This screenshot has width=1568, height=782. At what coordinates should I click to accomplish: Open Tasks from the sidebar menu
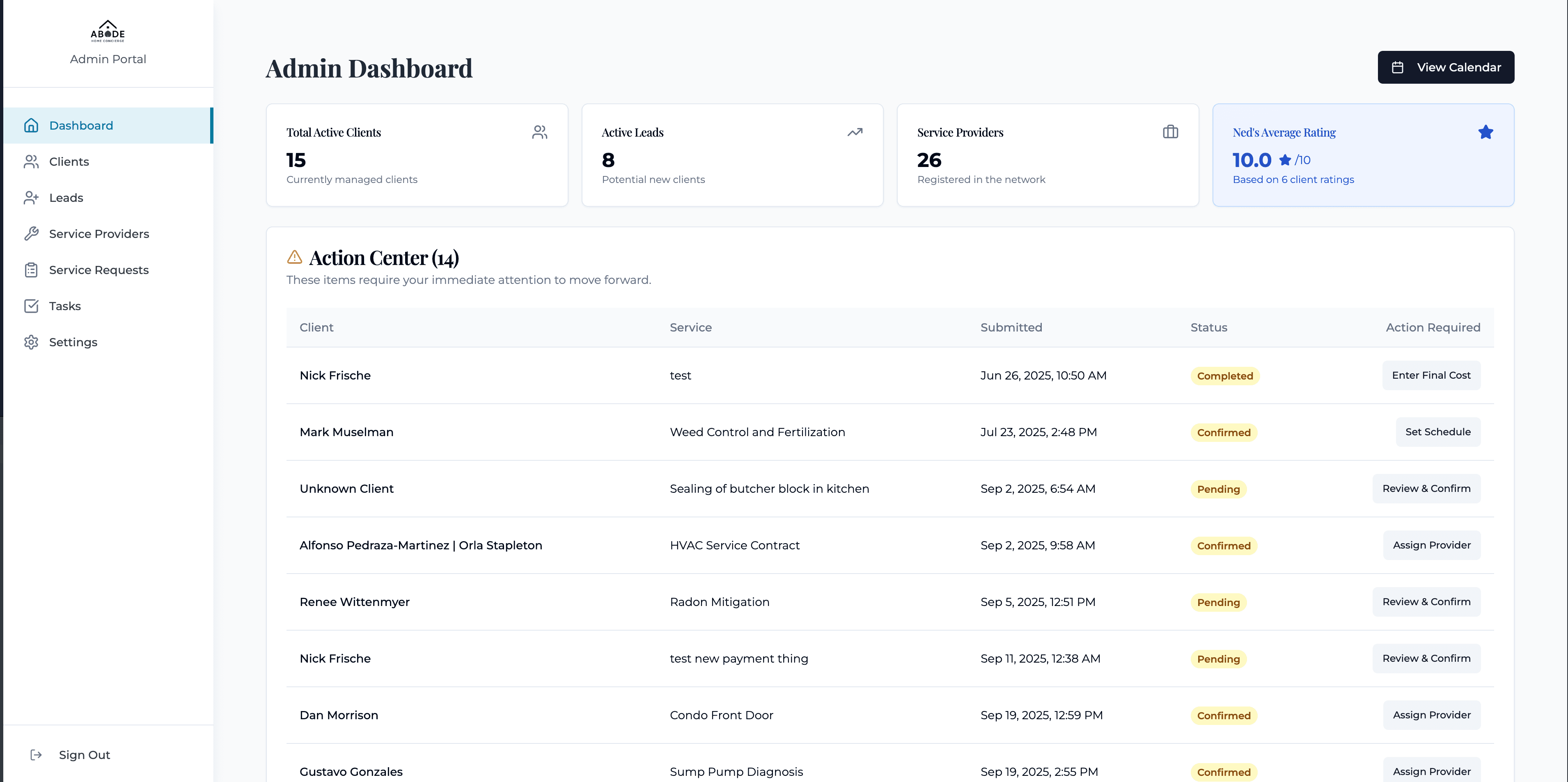(x=64, y=306)
